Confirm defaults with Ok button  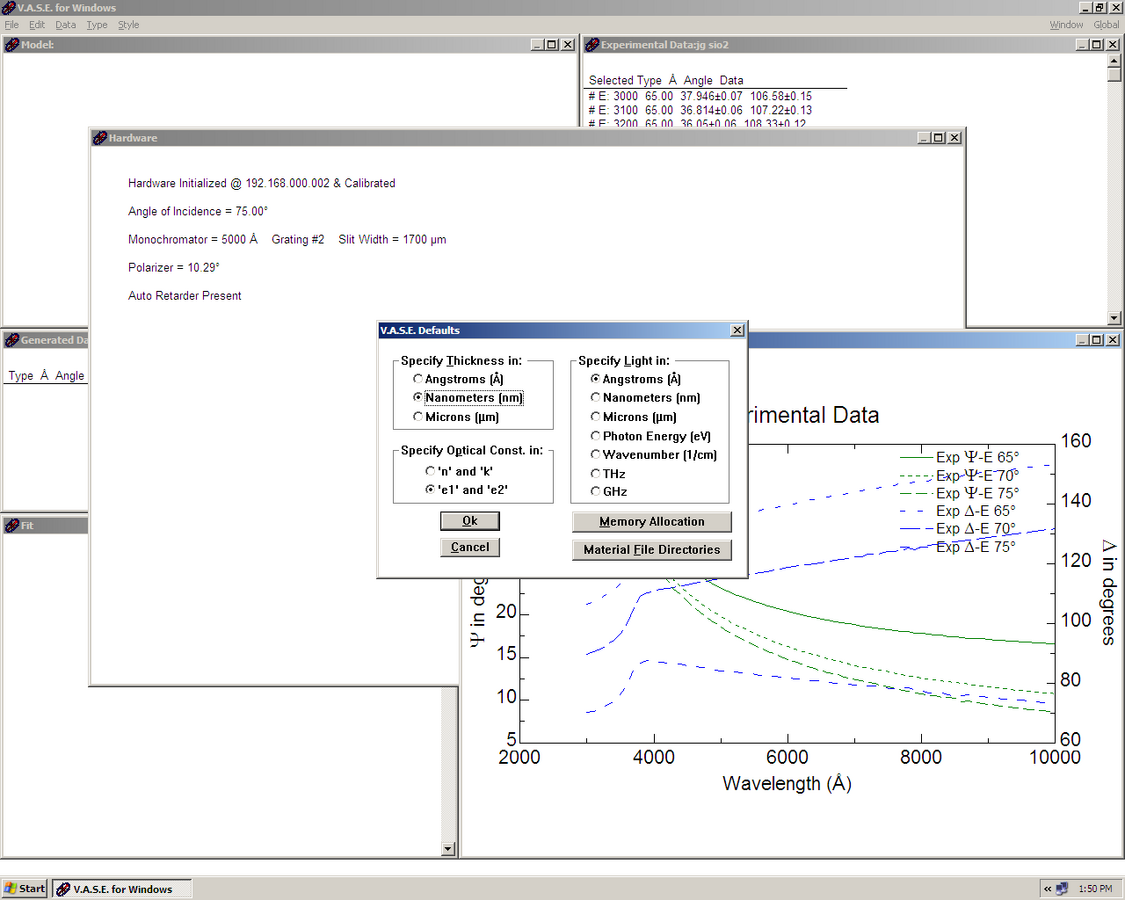(470, 521)
